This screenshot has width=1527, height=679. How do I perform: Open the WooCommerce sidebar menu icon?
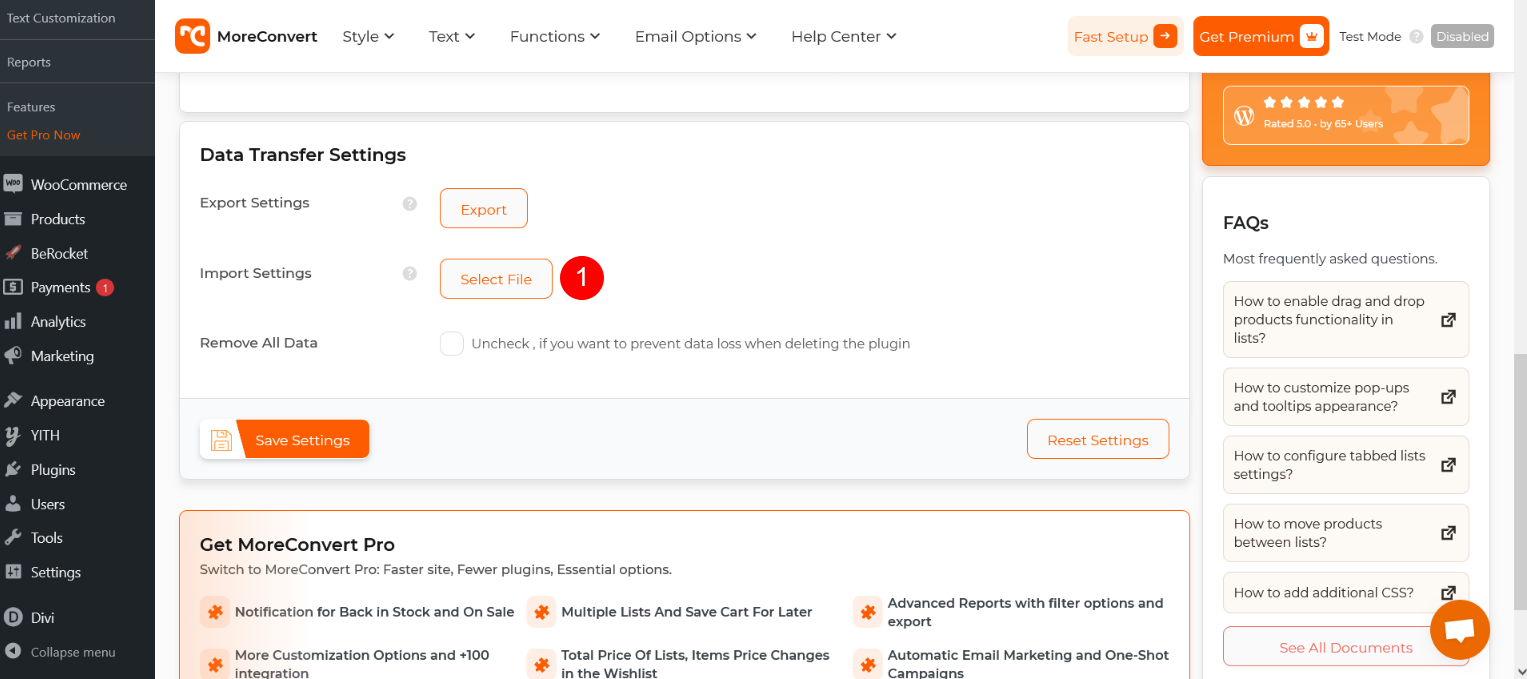point(13,184)
